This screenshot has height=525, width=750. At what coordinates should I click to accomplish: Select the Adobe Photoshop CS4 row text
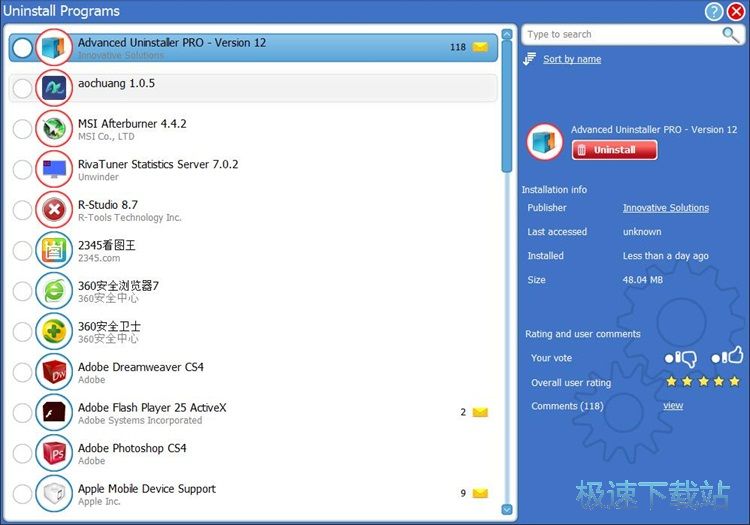click(x=132, y=448)
